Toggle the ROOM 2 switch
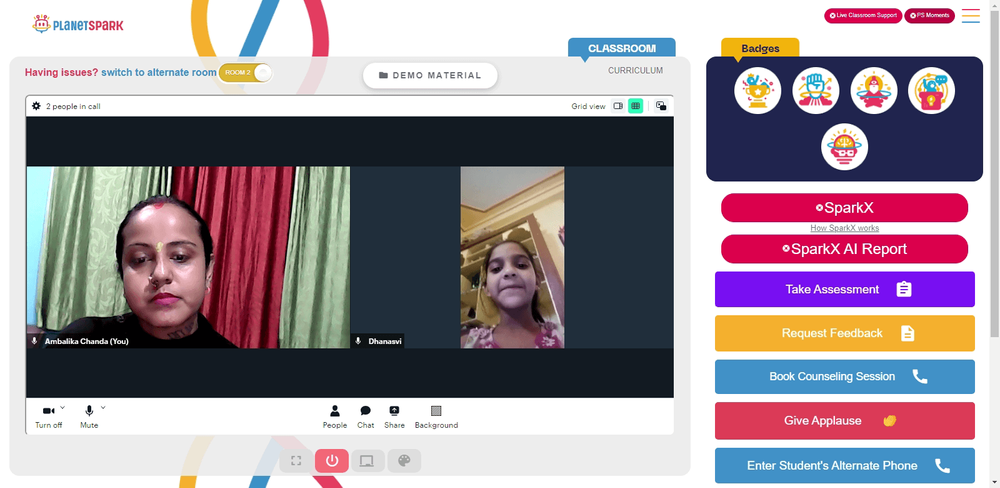1000x488 pixels. (x=246, y=73)
